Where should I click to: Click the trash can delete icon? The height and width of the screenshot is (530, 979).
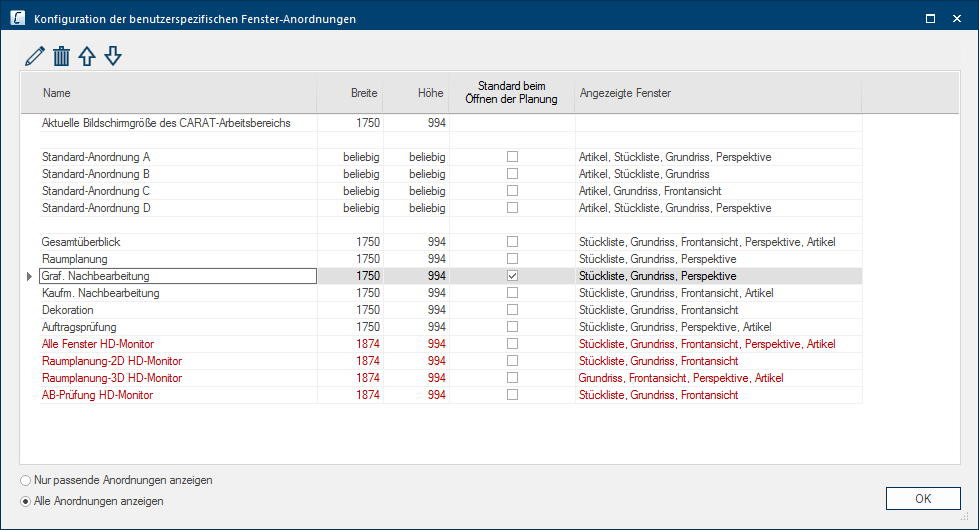click(61, 57)
